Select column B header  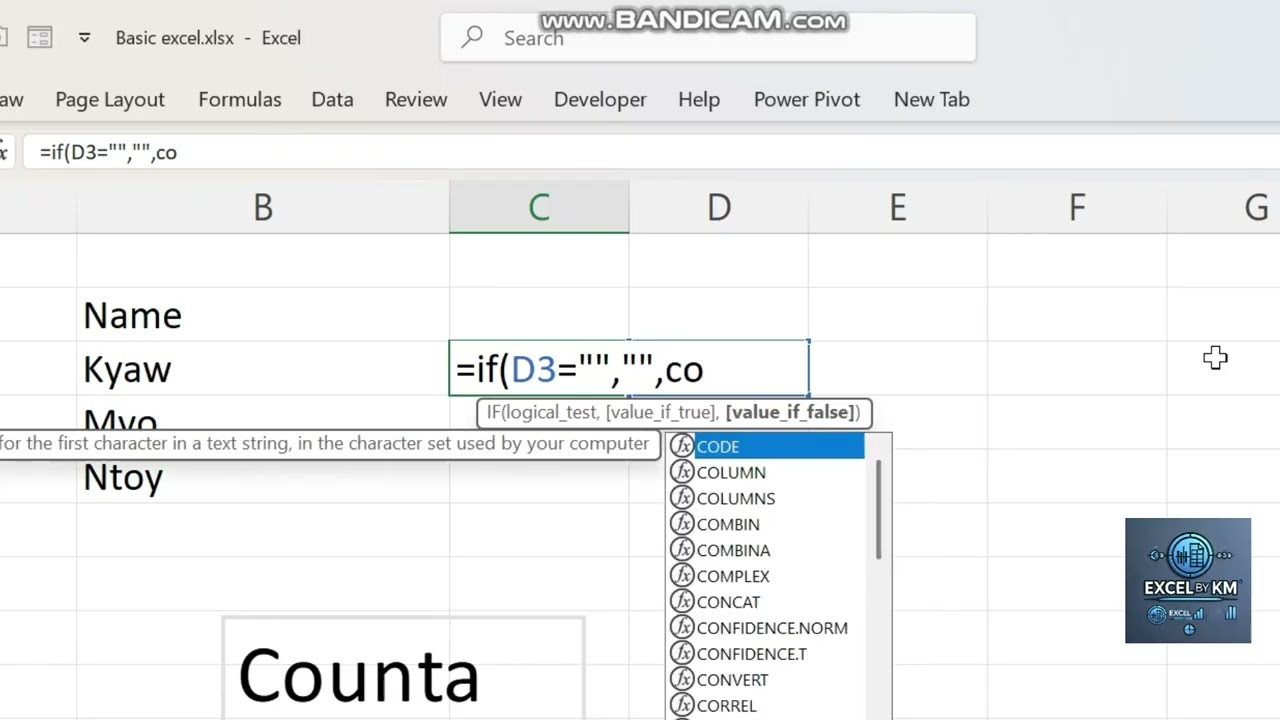tap(263, 207)
